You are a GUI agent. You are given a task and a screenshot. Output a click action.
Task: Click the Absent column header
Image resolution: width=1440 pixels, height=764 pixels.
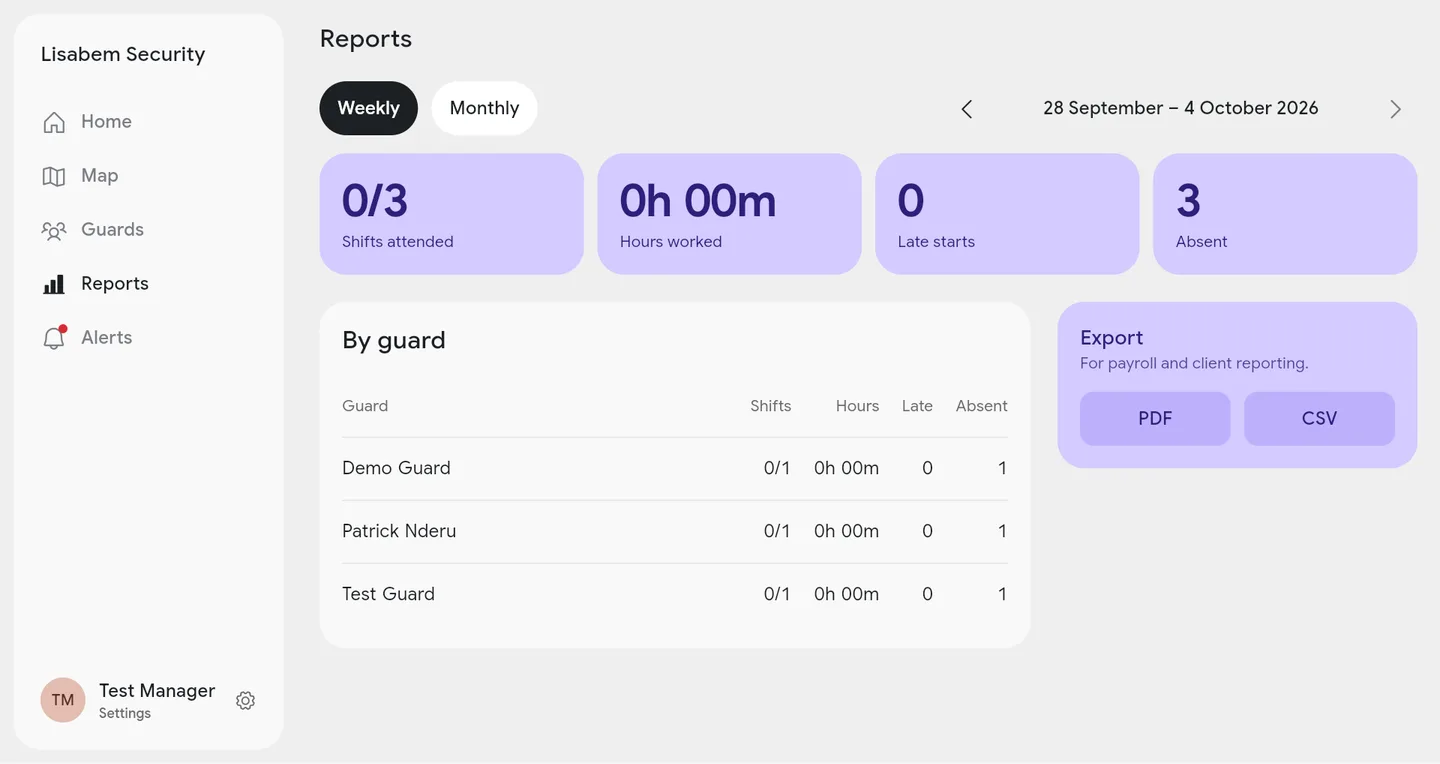click(981, 406)
